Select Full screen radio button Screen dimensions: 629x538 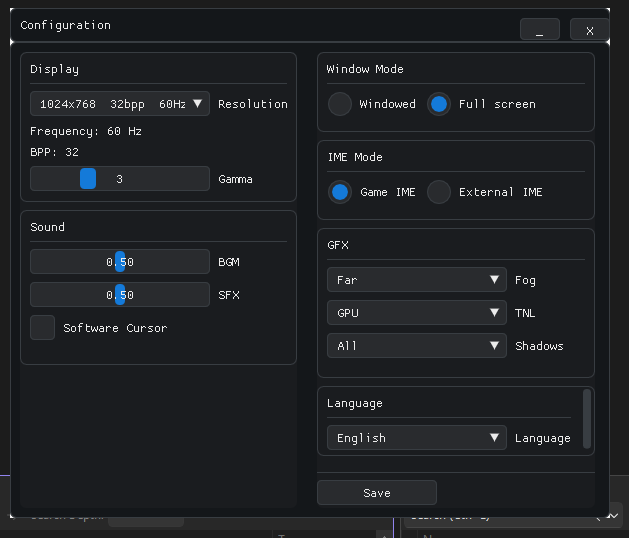[x=439, y=104]
